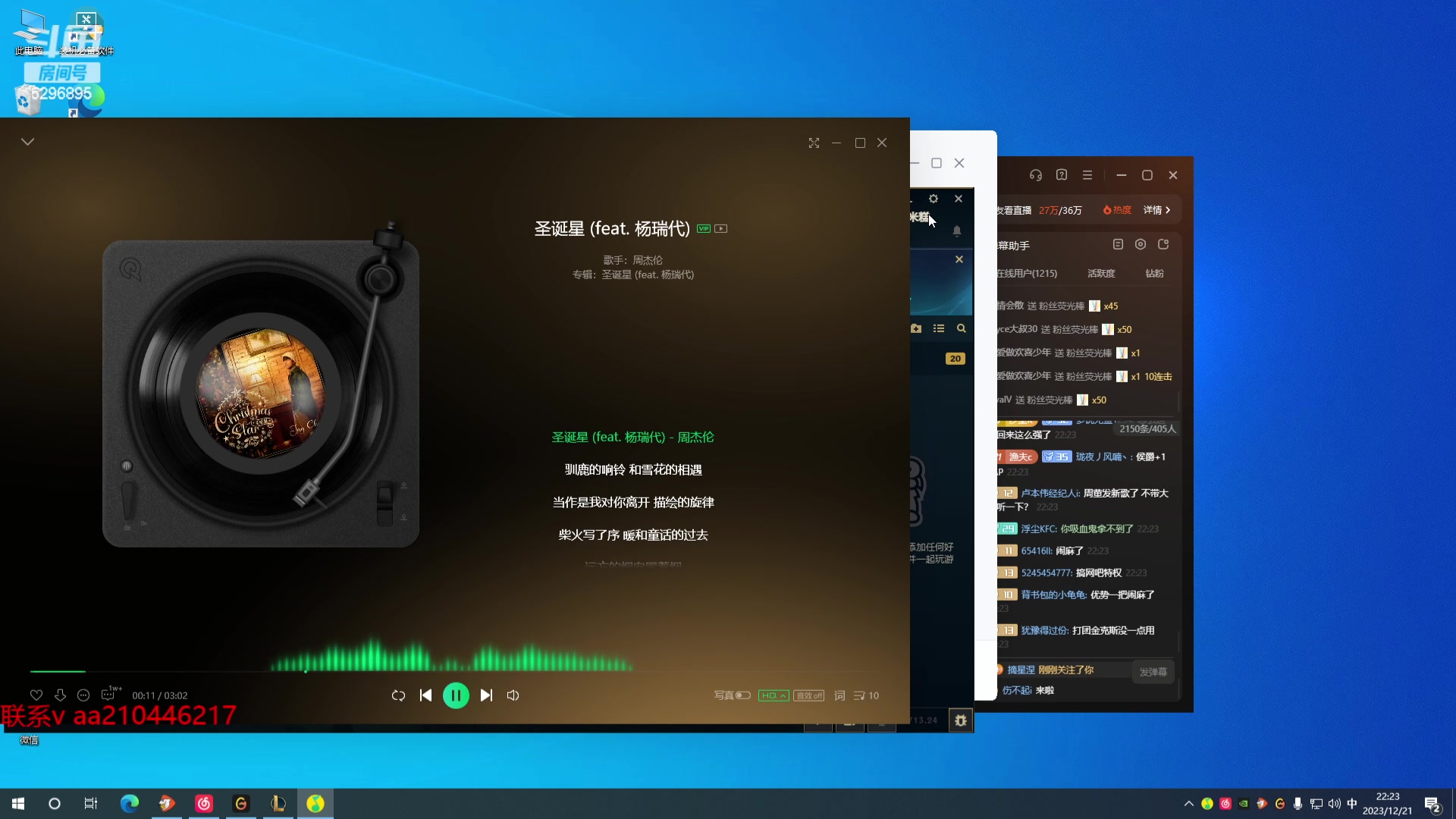Viewport: 1456px width, 819px height.
Task: Open the danmaku helper notes icon
Action: 1118,244
